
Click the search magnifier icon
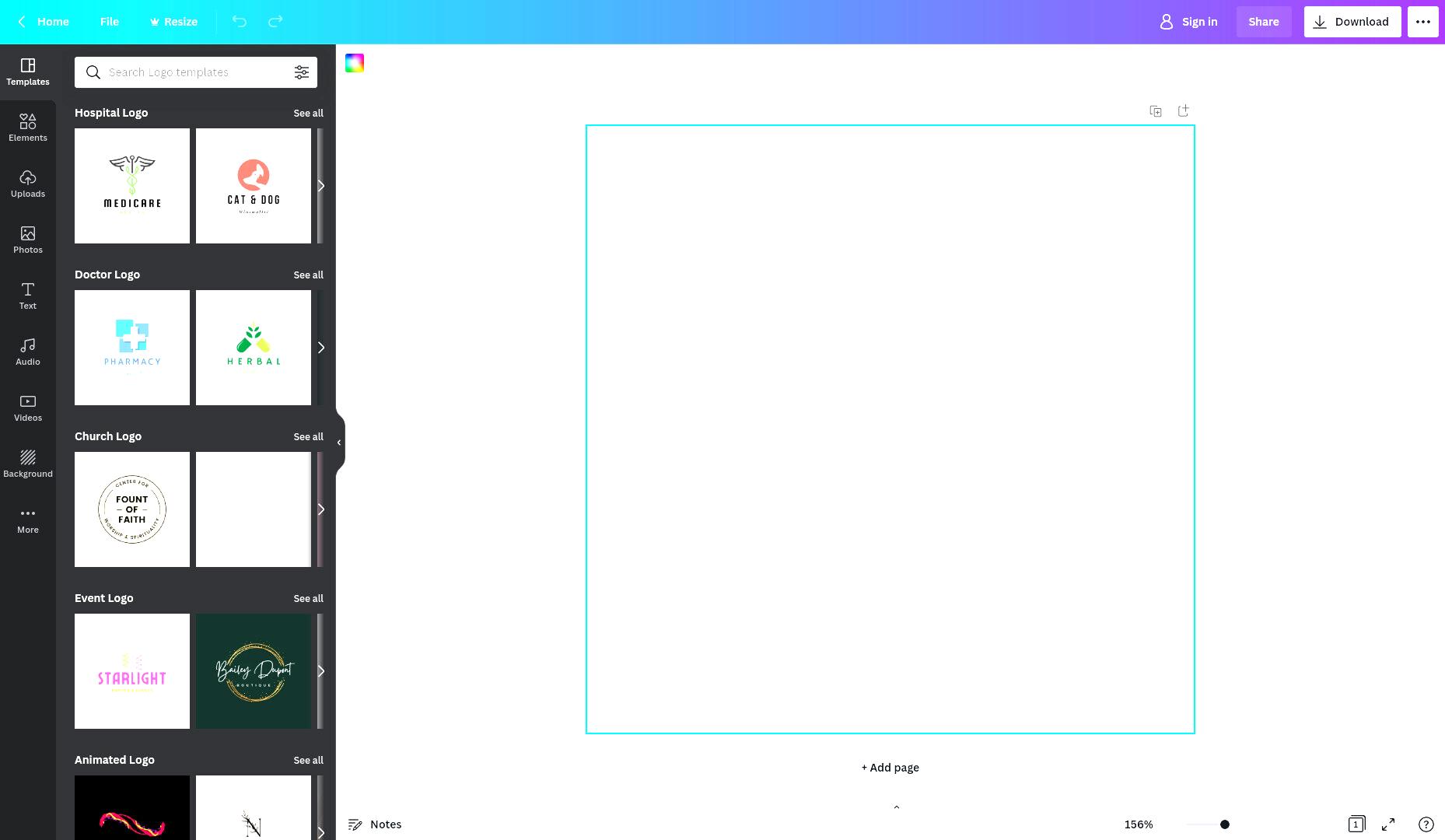93,72
